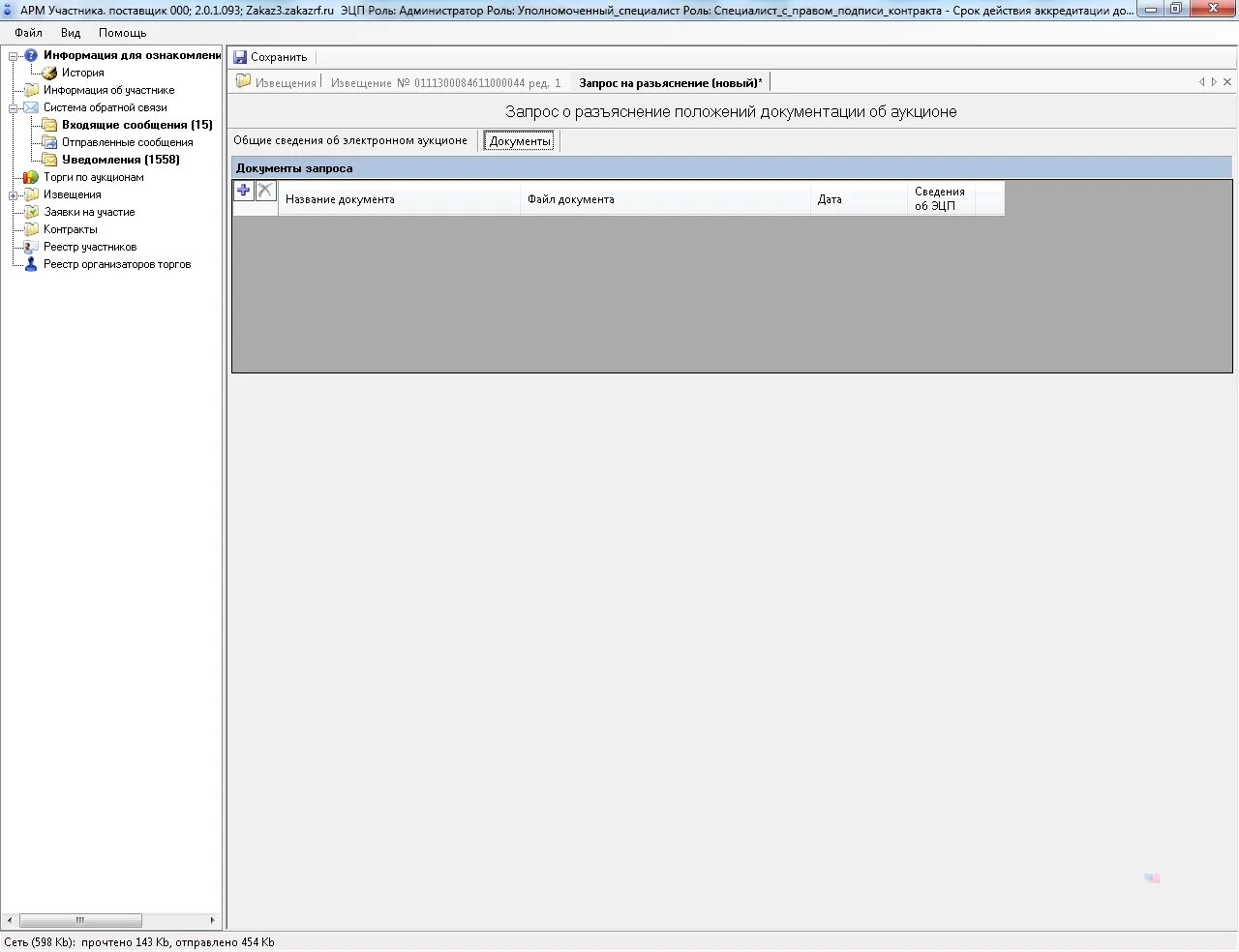Viewport: 1239px width, 952px height.
Task: Click the tree panel scrollbar left arrow
Action: [x=10, y=920]
